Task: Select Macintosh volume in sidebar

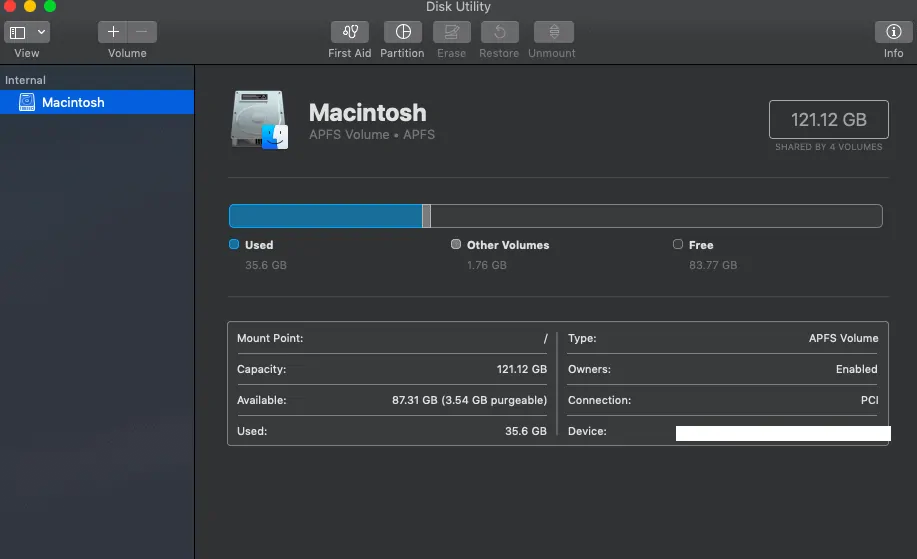Action: click(x=73, y=102)
